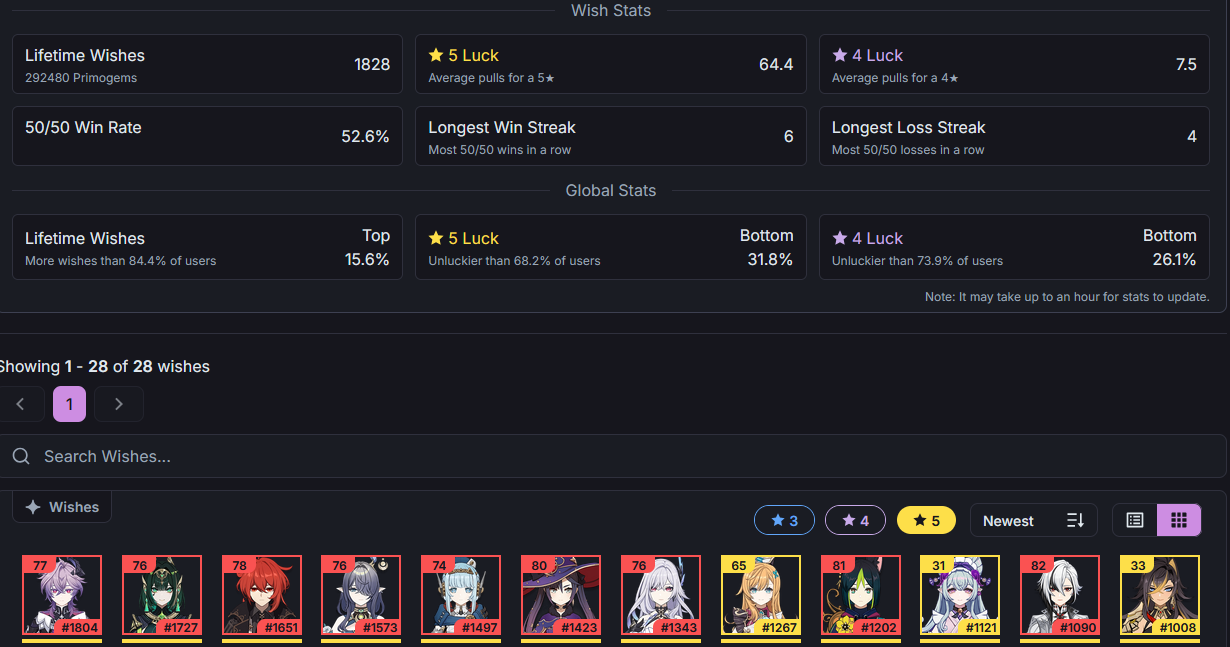Click the global Bottom 26.1% card

[x=1014, y=247]
